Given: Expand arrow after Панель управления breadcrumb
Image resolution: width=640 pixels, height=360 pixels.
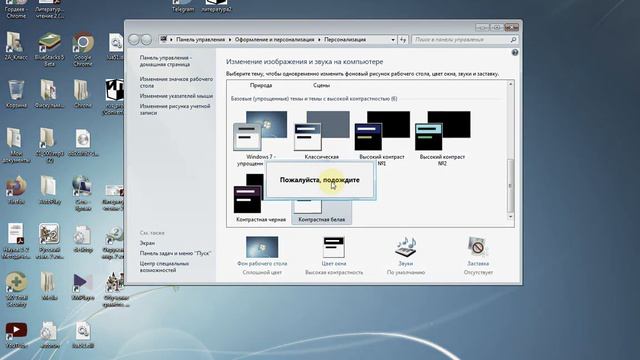Looking at the screenshot, I should [230, 40].
